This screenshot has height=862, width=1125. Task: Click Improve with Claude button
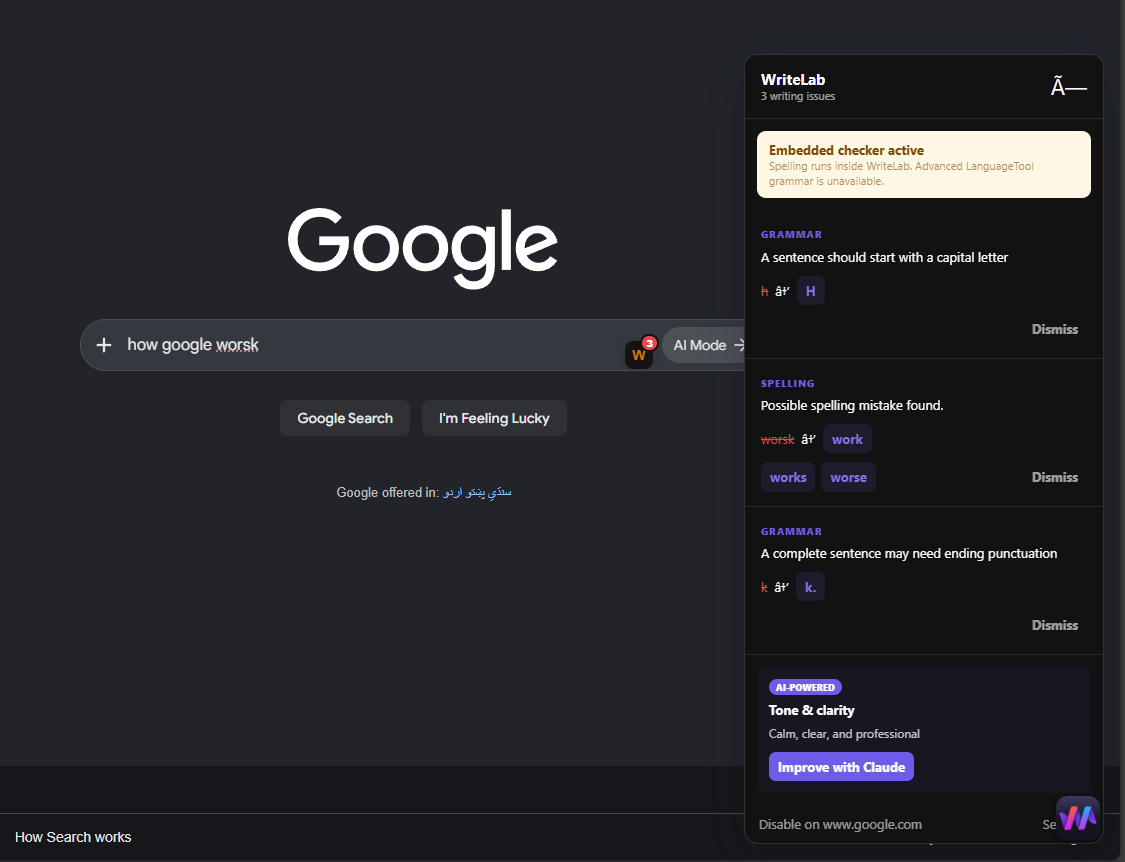click(842, 767)
